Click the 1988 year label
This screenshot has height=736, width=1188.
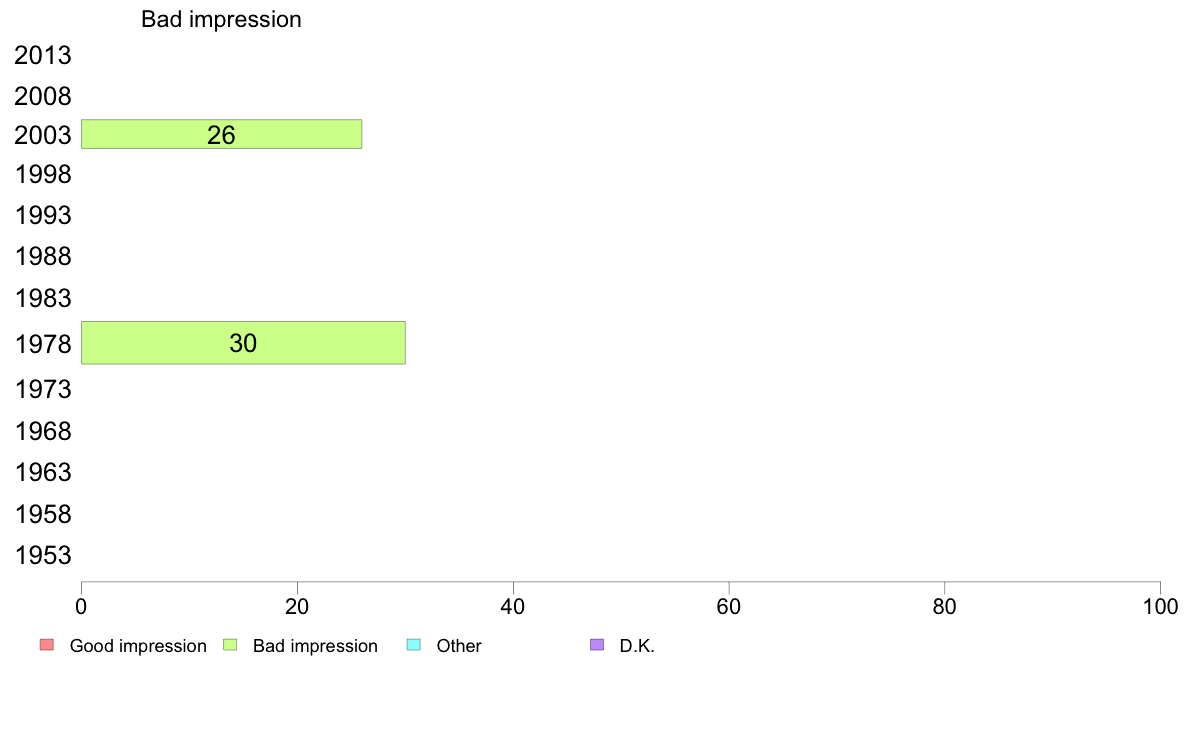click(43, 257)
